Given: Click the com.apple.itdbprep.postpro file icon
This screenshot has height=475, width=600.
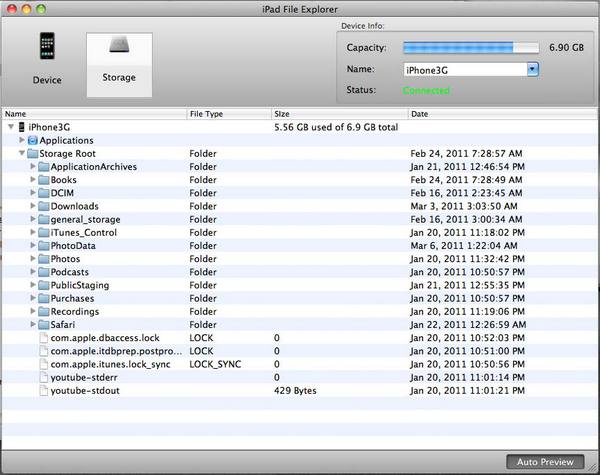Looking at the screenshot, I should (x=44, y=351).
